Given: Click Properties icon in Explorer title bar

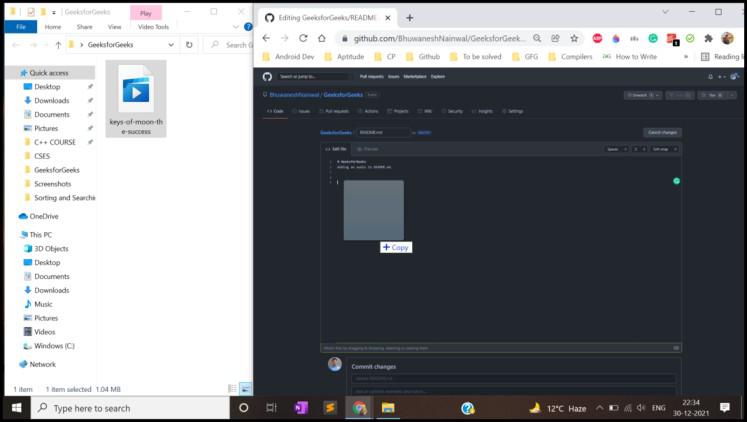Looking at the screenshot, I should coord(31,12).
